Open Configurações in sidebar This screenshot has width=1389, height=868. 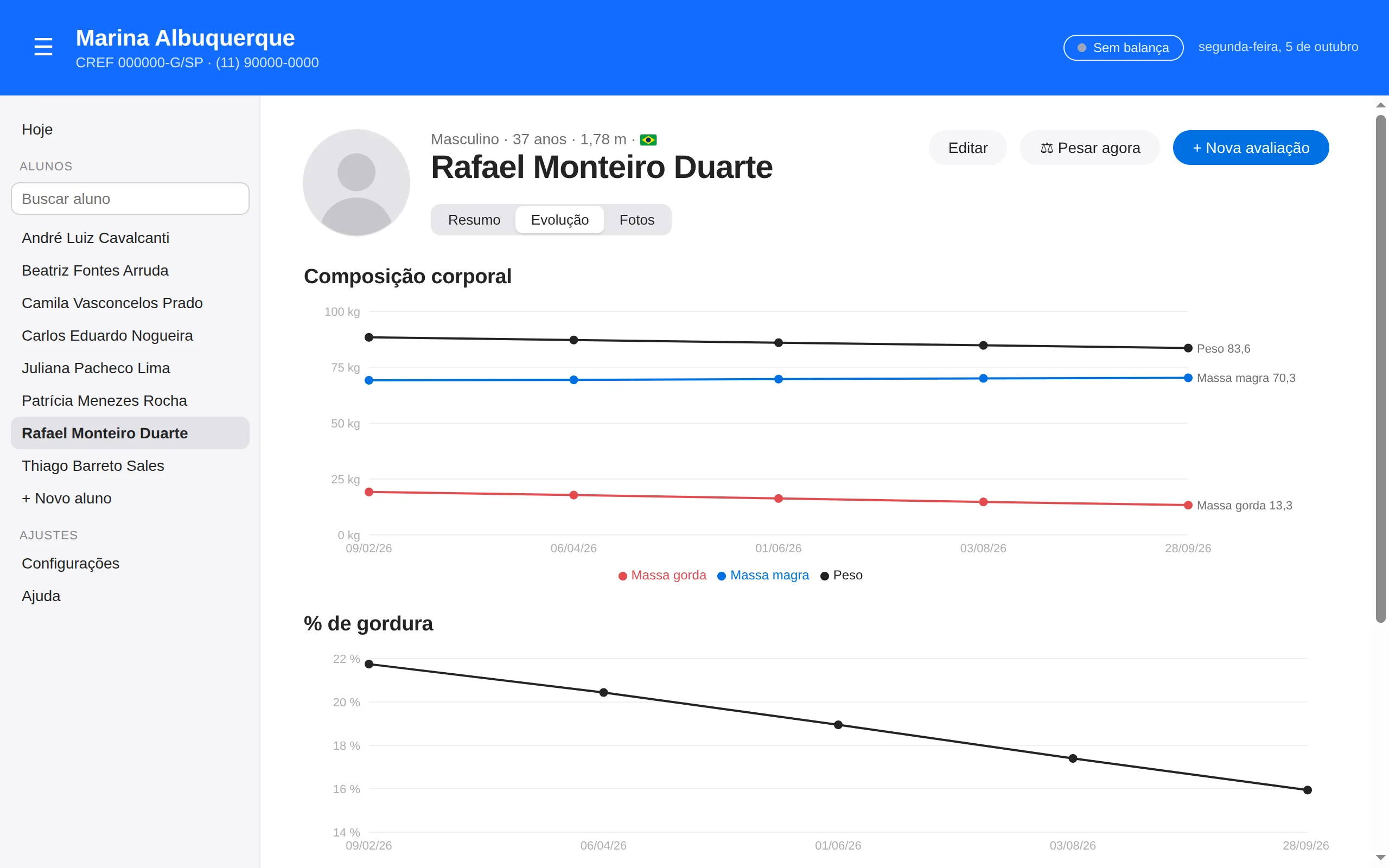(x=130, y=563)
